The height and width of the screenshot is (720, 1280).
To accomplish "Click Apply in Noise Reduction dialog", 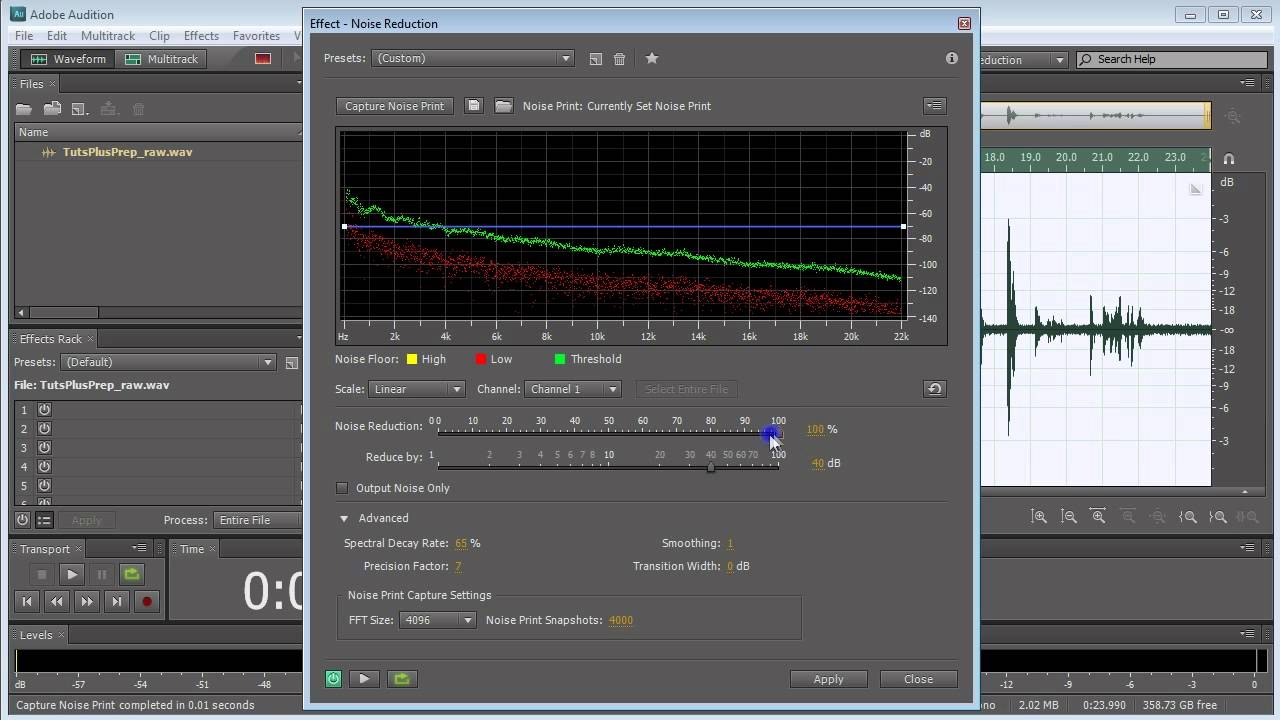I will [x=828, y=679].
